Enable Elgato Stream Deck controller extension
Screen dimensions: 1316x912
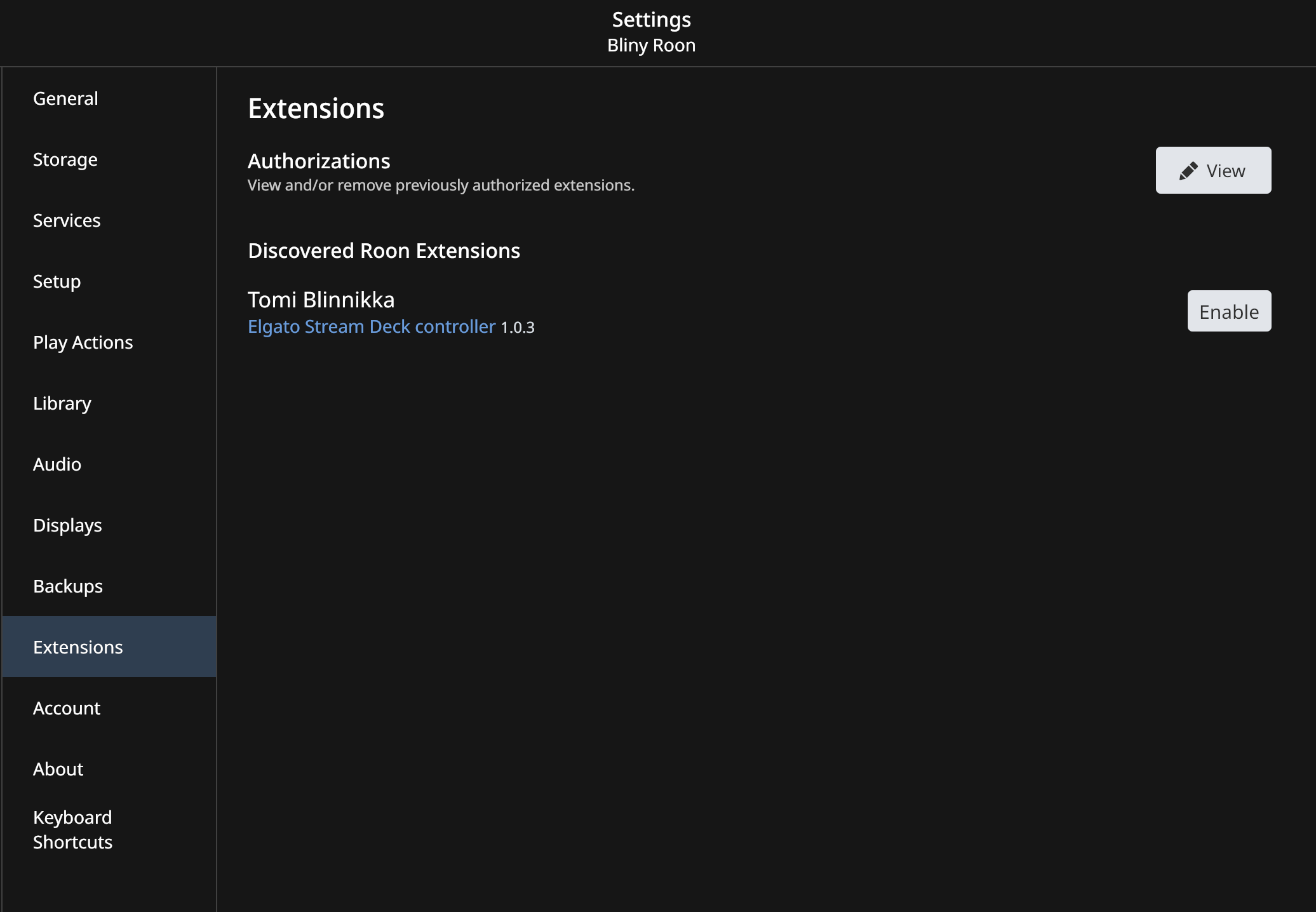click(x=1229, y=310)
